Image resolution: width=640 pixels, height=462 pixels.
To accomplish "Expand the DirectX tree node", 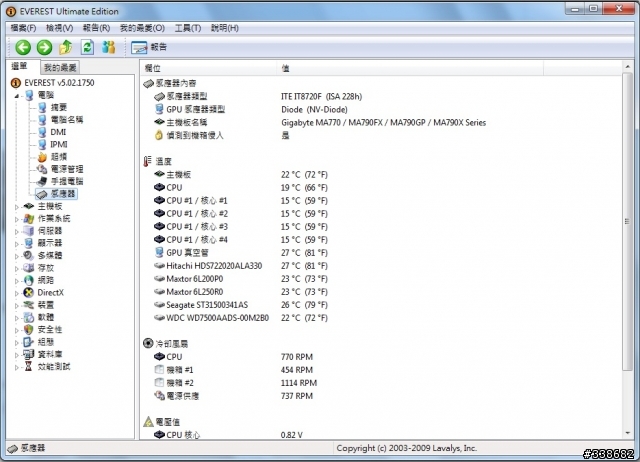I will (x=17, y=293).
